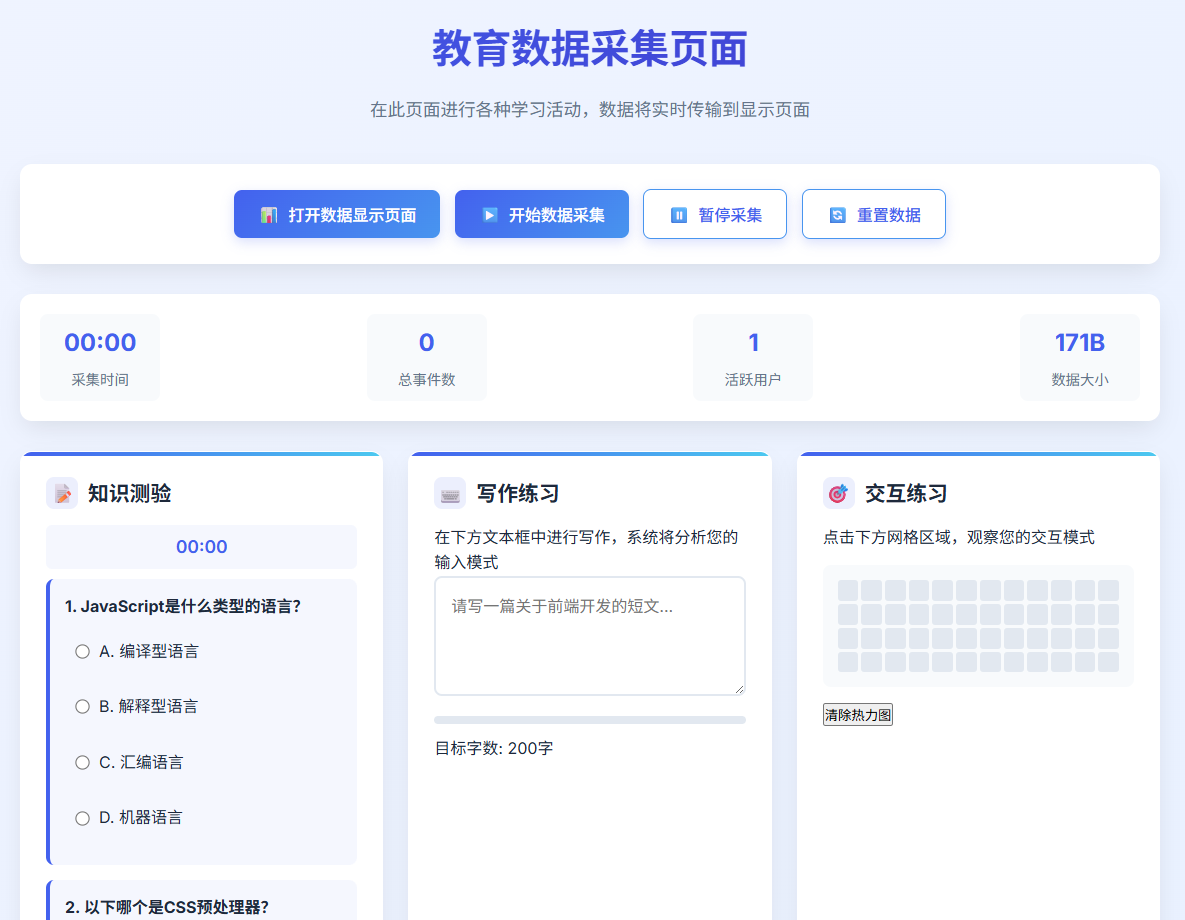The width and height of the screenshot is (1185, 920).
Task: Click the 交互练习 card heading
Action: [906, 494]
